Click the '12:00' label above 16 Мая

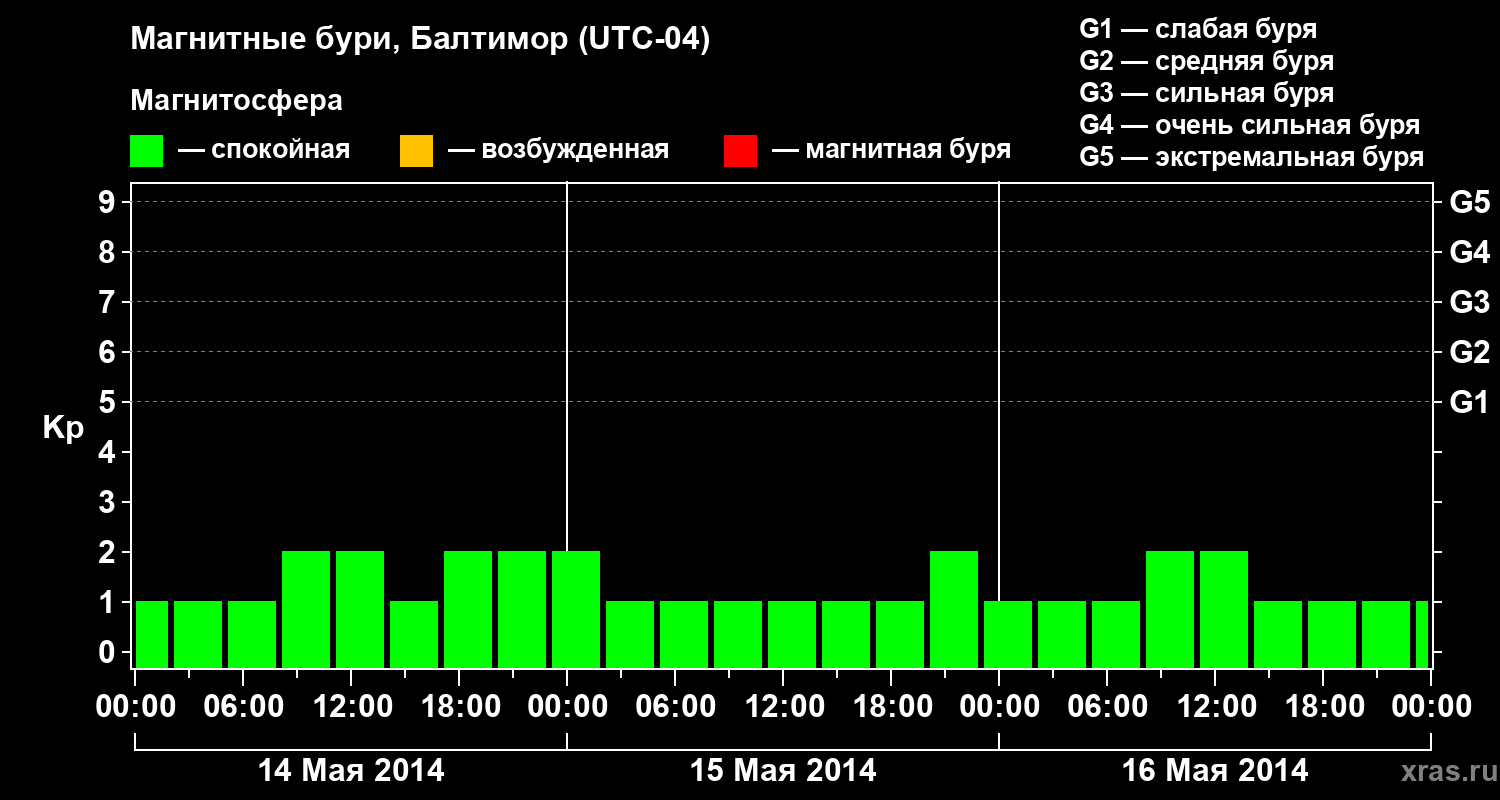point(1215,707)
